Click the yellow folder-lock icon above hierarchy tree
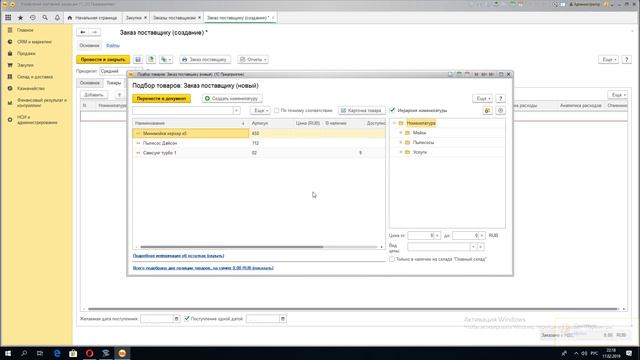The width and height of the screenshot is (640, 360). pos(487,111)
